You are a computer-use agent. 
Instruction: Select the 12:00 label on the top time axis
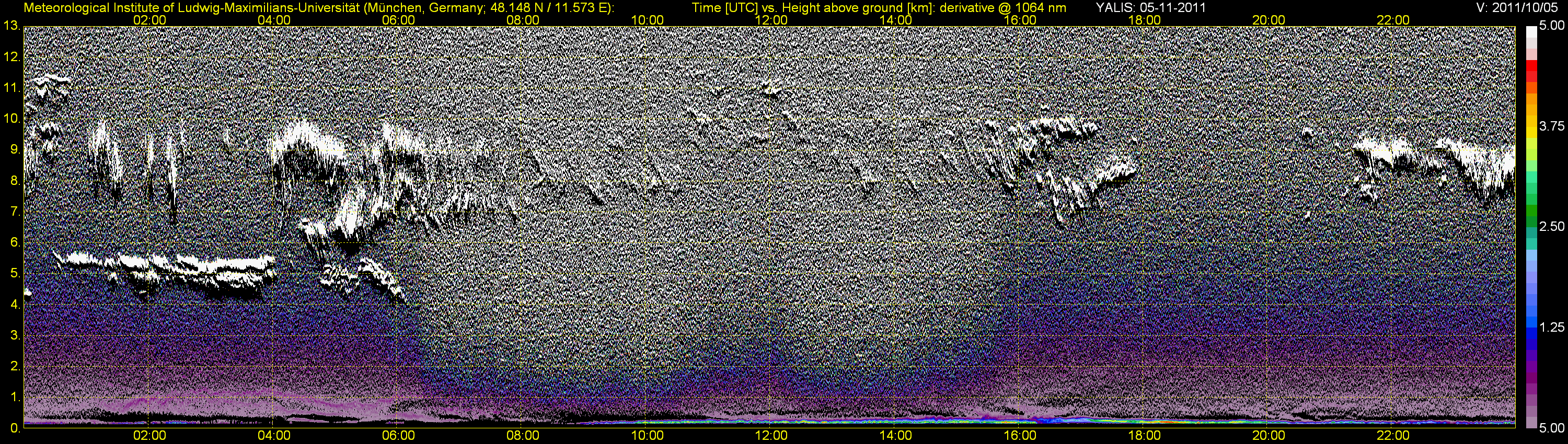(771, 20)
